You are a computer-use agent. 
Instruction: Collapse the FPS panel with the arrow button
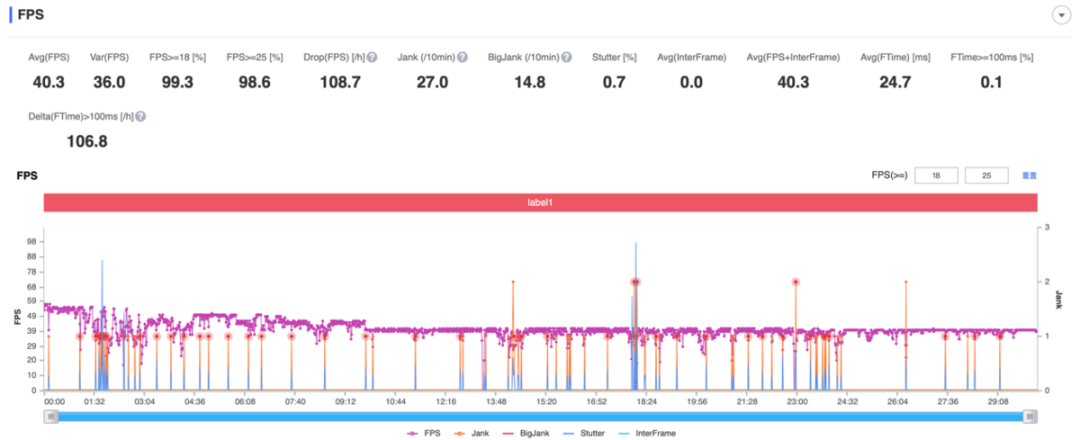tap(1061, 15)
